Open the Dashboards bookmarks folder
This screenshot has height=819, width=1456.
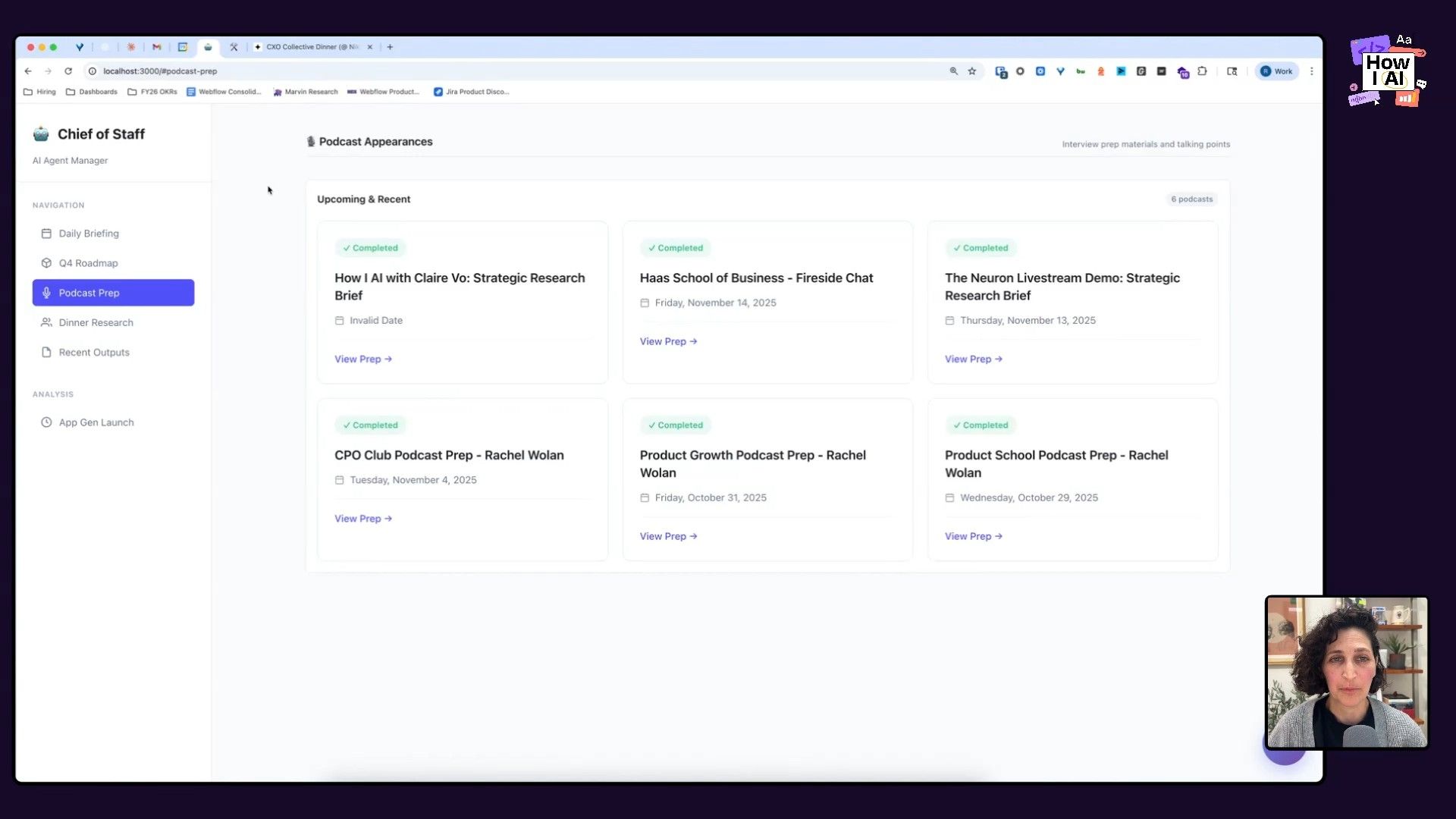coord(92,92)
